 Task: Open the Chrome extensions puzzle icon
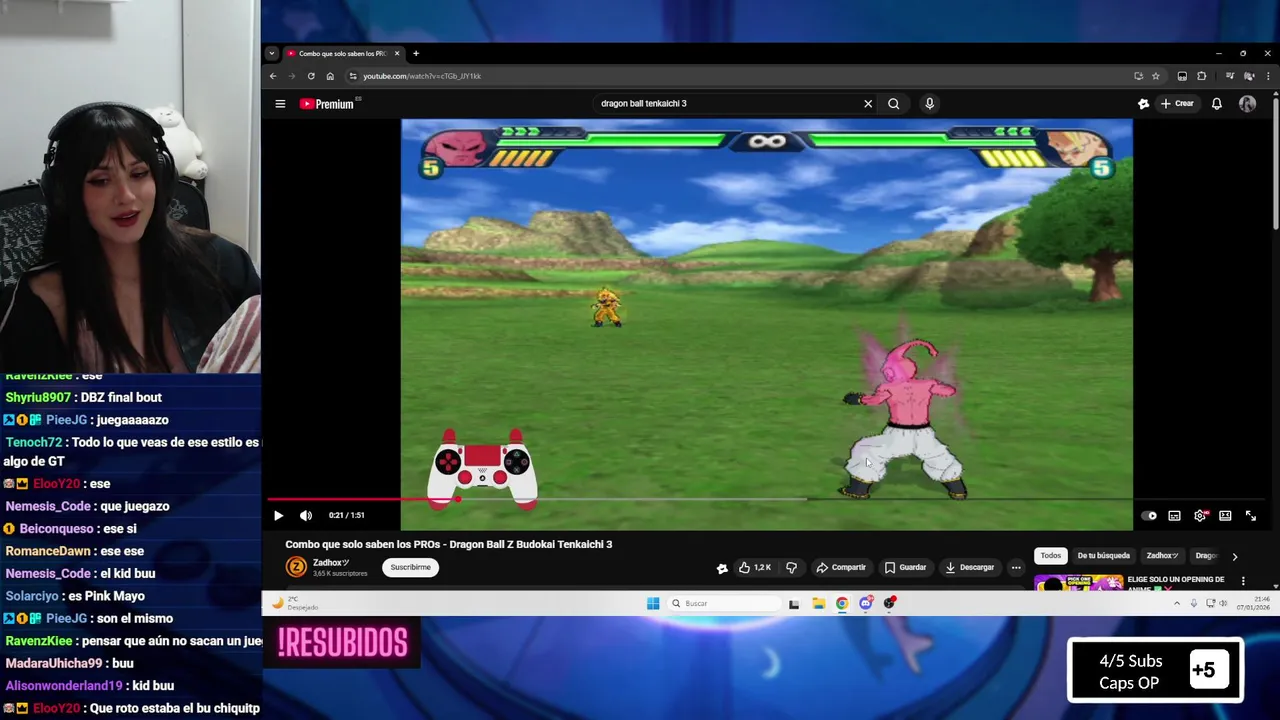[1202, 76]
